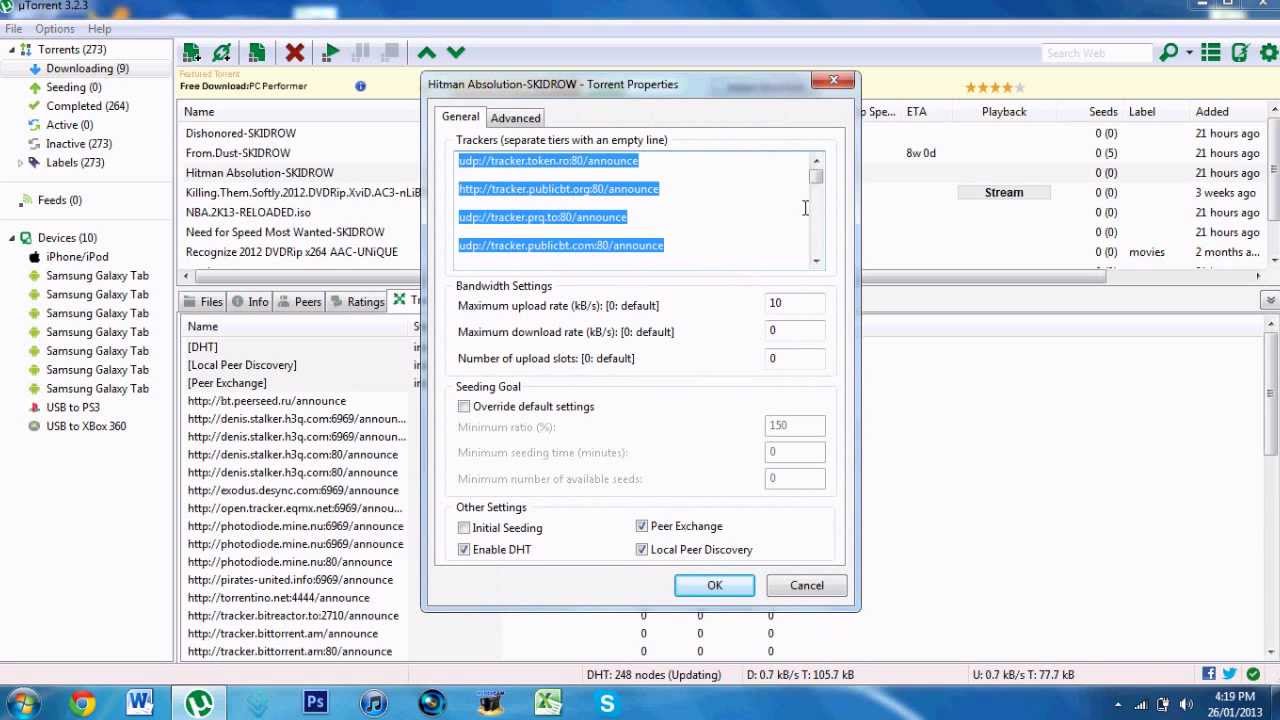Click OK in Torrent Properties dialog

tap(715, 586)
